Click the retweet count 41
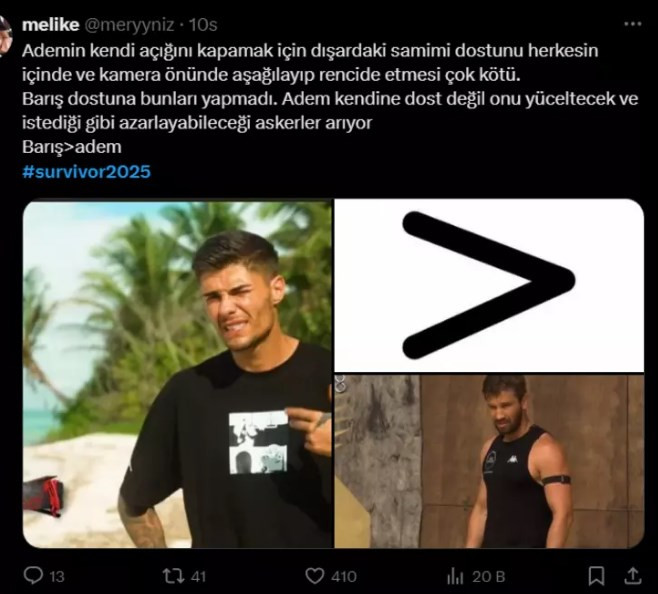This screenshot has height=594, width=658. 197,575
